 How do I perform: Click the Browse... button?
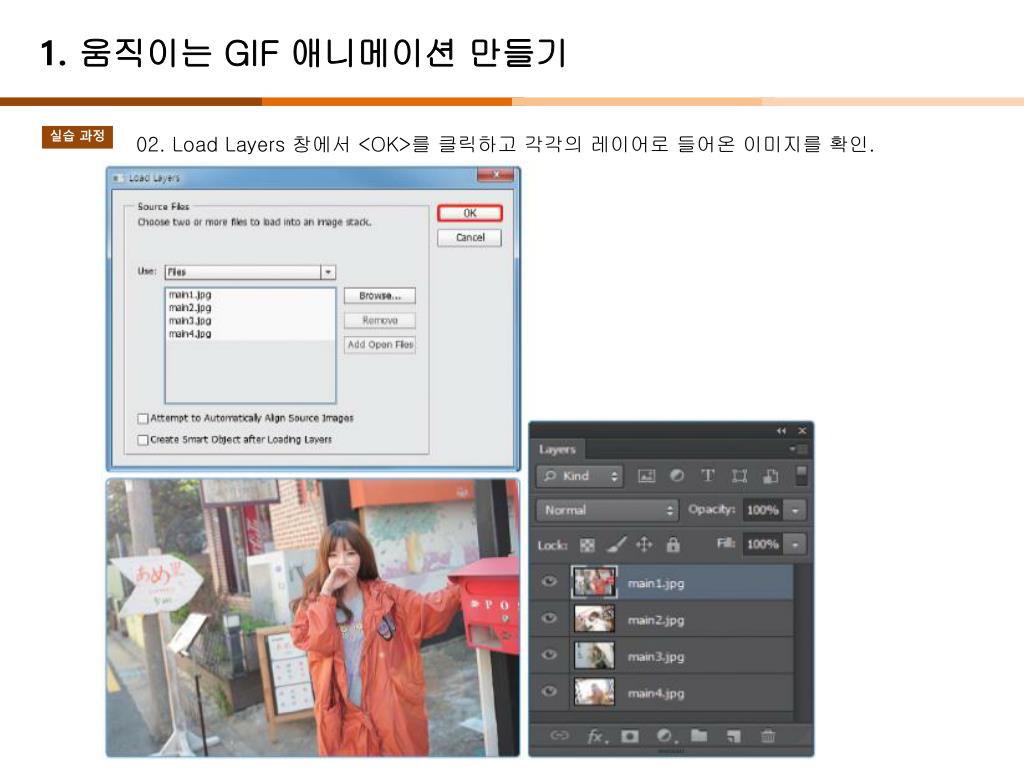[x=379, y=296]
